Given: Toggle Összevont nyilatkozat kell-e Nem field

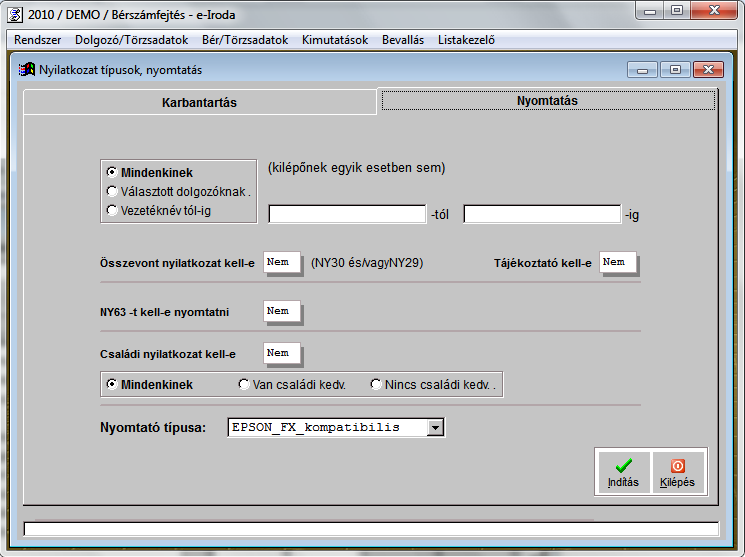Looking at the screenshot, I should point(280,263).
